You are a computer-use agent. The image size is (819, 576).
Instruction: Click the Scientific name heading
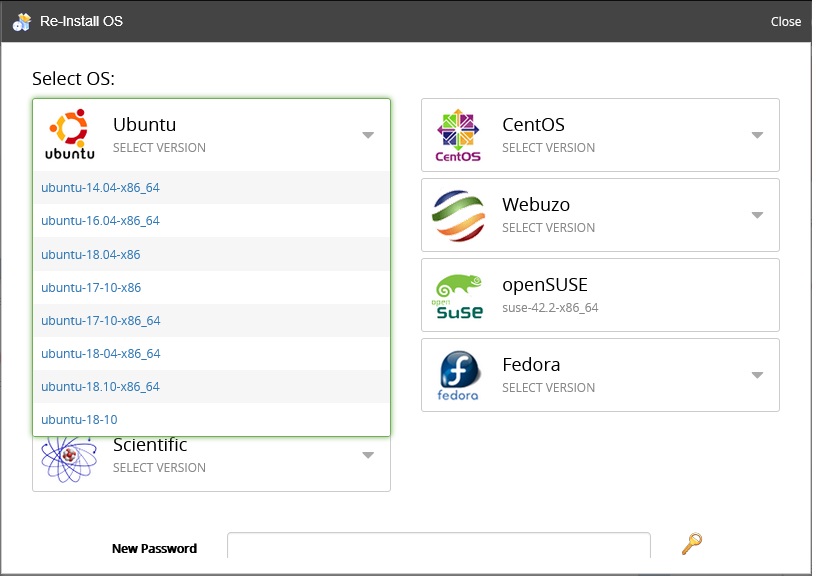tap(150, 444)
